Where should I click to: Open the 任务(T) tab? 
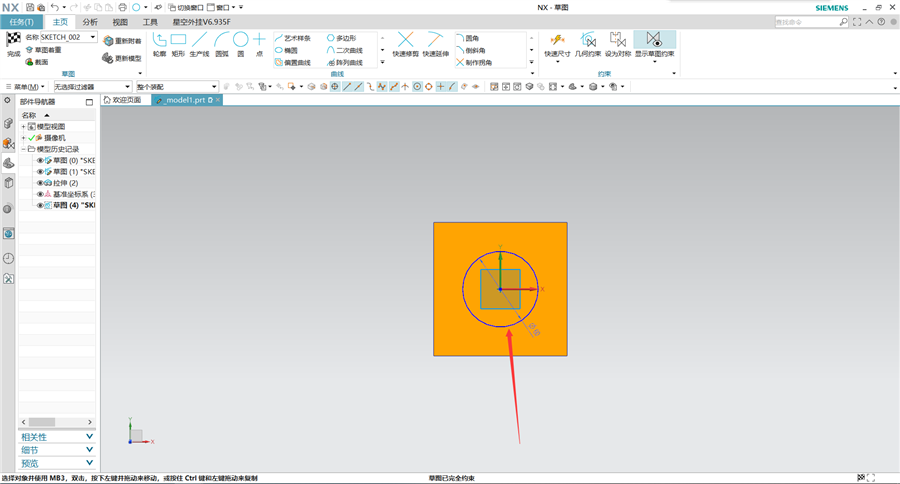point(21,22)
